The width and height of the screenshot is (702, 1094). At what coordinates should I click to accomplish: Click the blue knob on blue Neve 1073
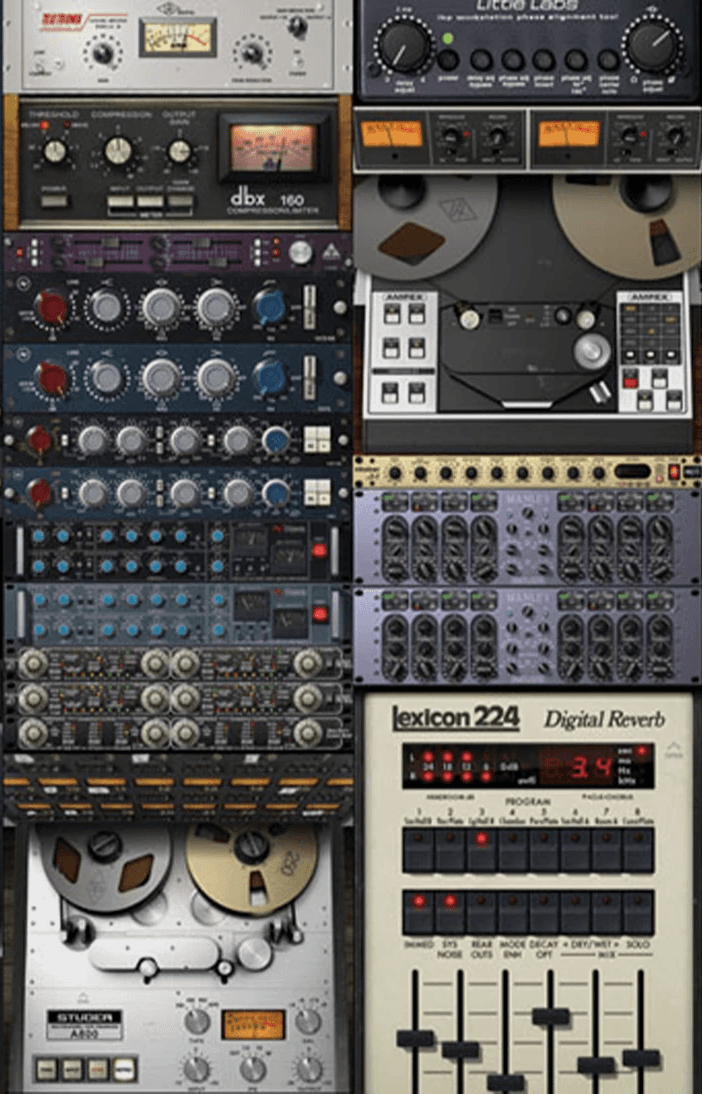tap(269, 377)
